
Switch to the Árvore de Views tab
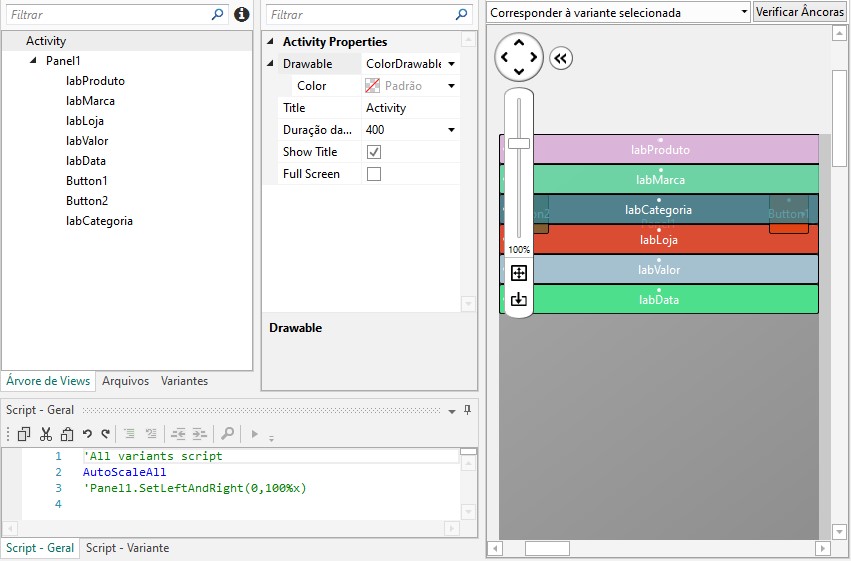(x=48, y=381)
